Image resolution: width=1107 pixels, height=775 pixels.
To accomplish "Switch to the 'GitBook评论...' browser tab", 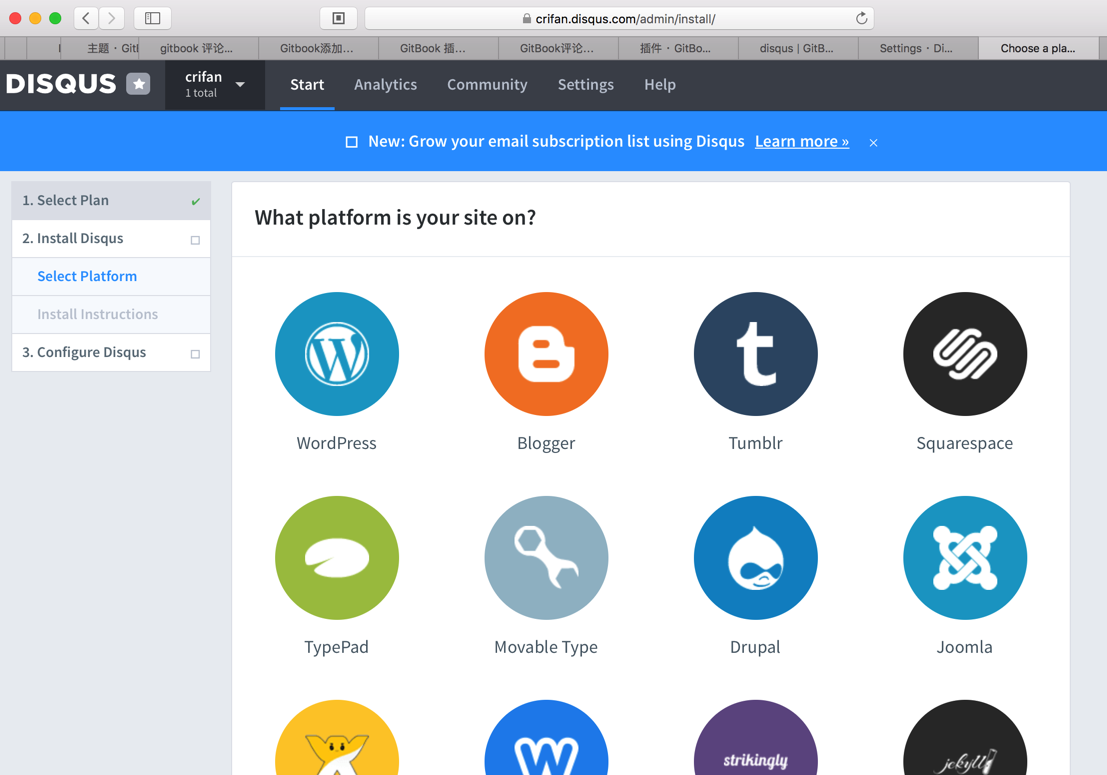I will pyautogui.click(x=558, y=48).
